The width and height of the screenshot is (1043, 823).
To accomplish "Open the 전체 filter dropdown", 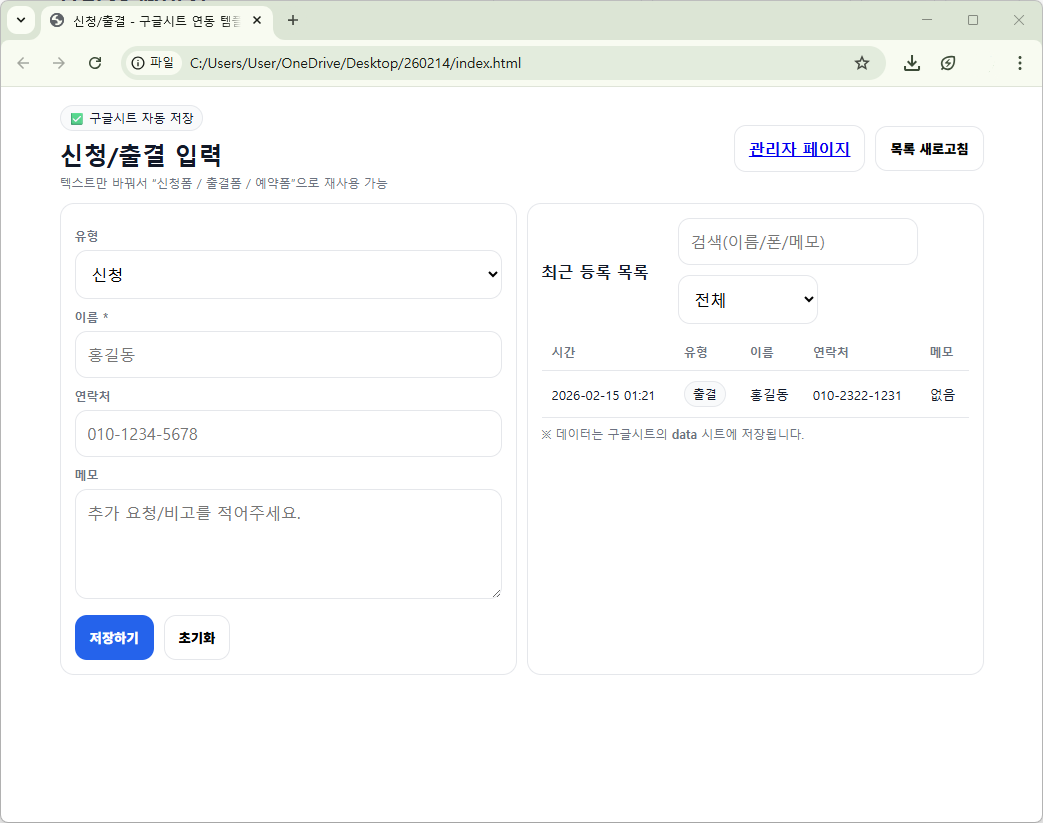I will click(x=747, y=300).
